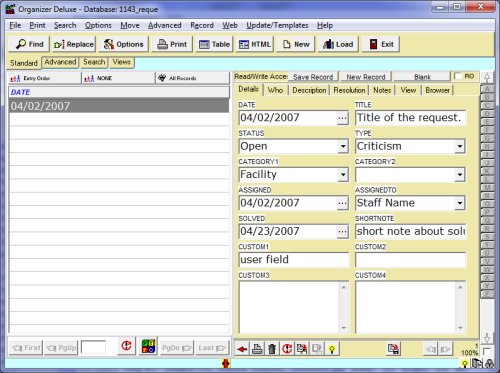
Task: Click the Print toolbar button
Action: pyautogui.click(x=172, y=44)
